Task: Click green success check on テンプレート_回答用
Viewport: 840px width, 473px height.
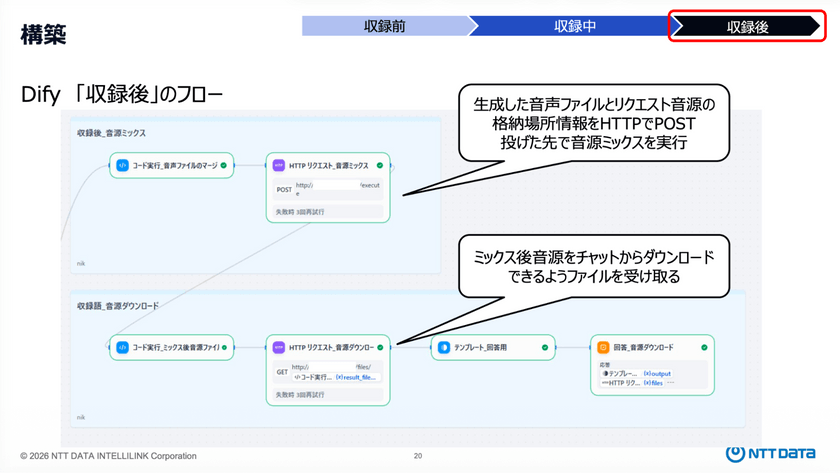Action: 545,347
